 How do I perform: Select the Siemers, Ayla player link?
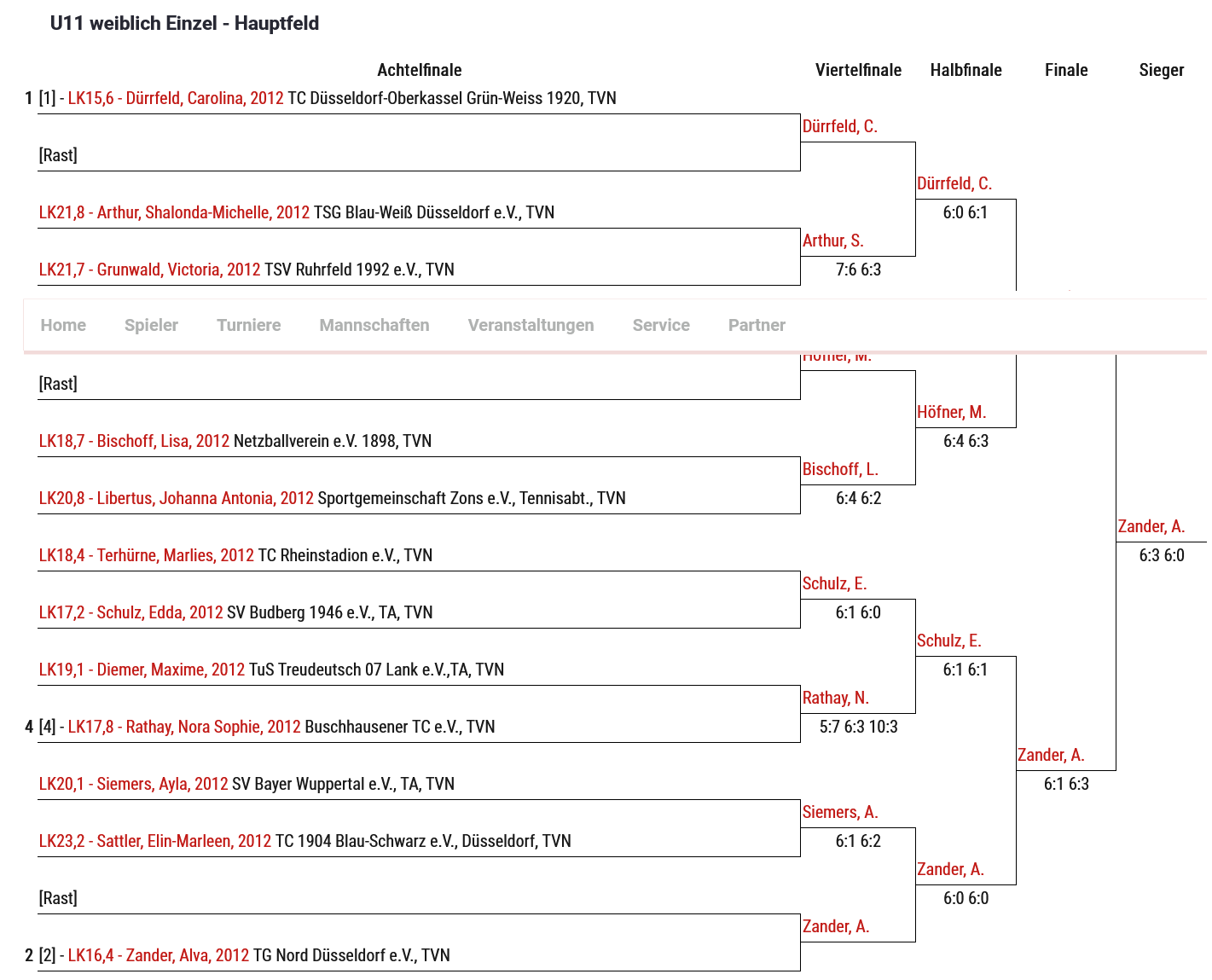tap(133, 784)
